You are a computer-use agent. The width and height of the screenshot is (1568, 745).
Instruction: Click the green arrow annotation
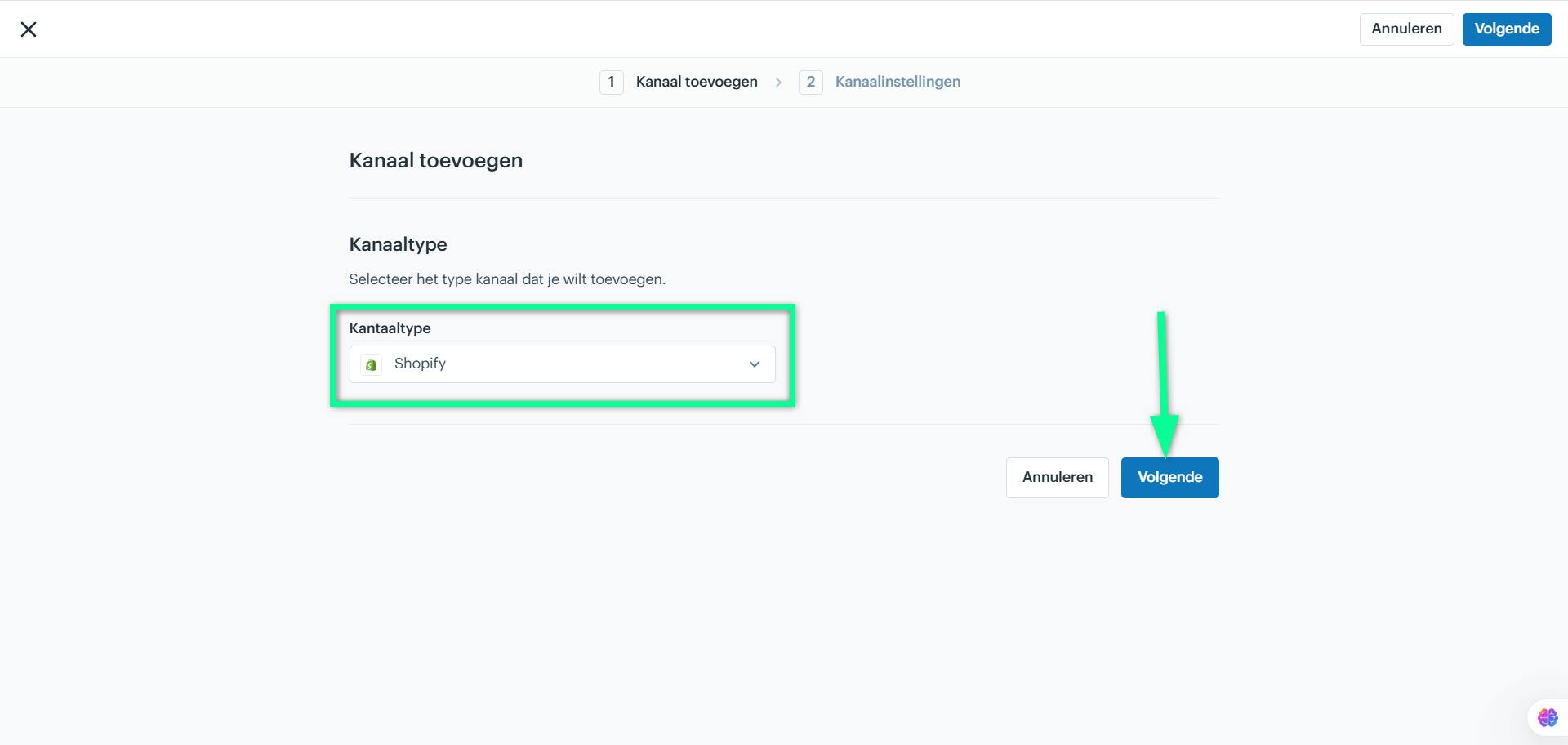click(1163, 384)
